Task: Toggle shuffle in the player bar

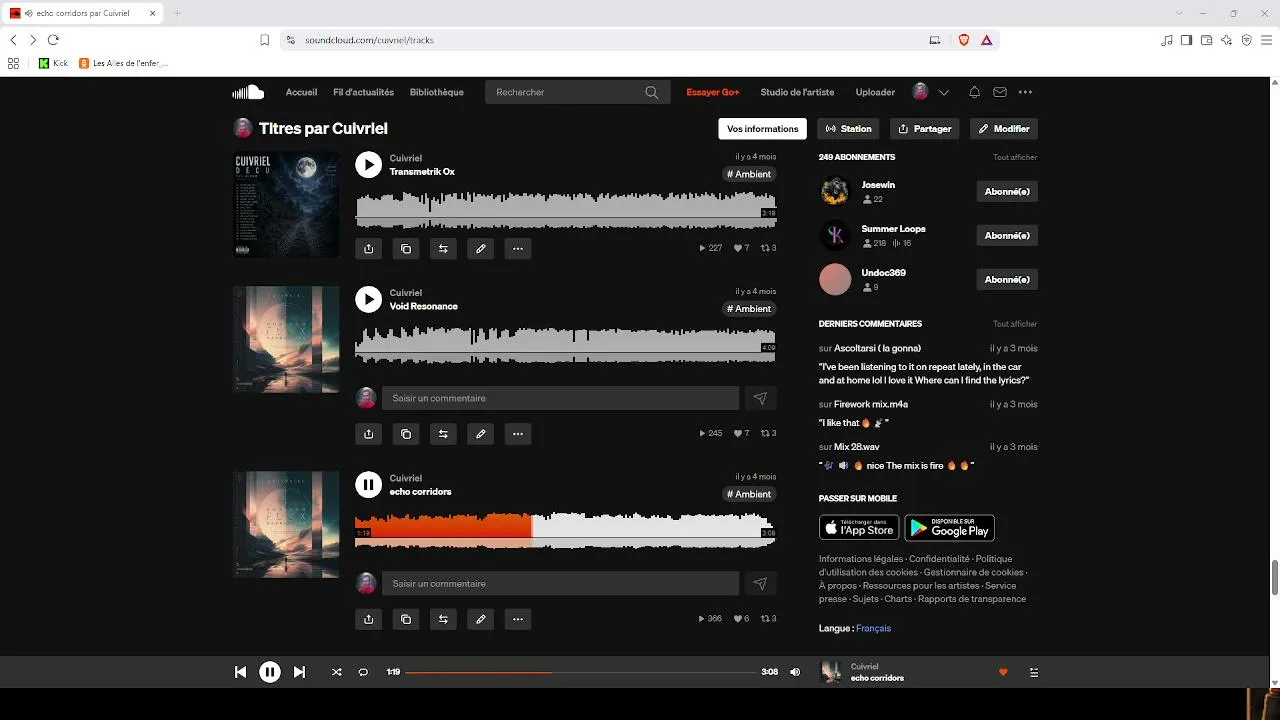Action: pyautogui.click(x=337, y=672)
